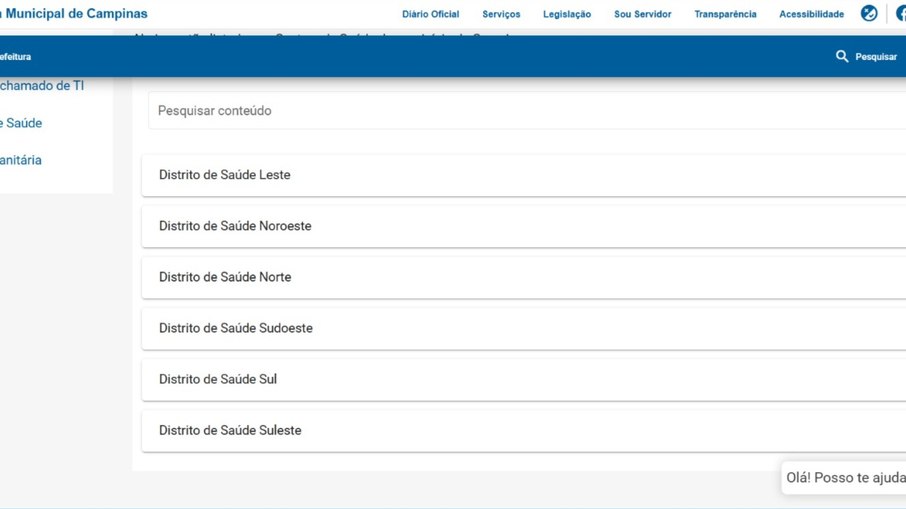Expand Distrito de Saúde Sul

pyautogui.click(x=524, y=380)
